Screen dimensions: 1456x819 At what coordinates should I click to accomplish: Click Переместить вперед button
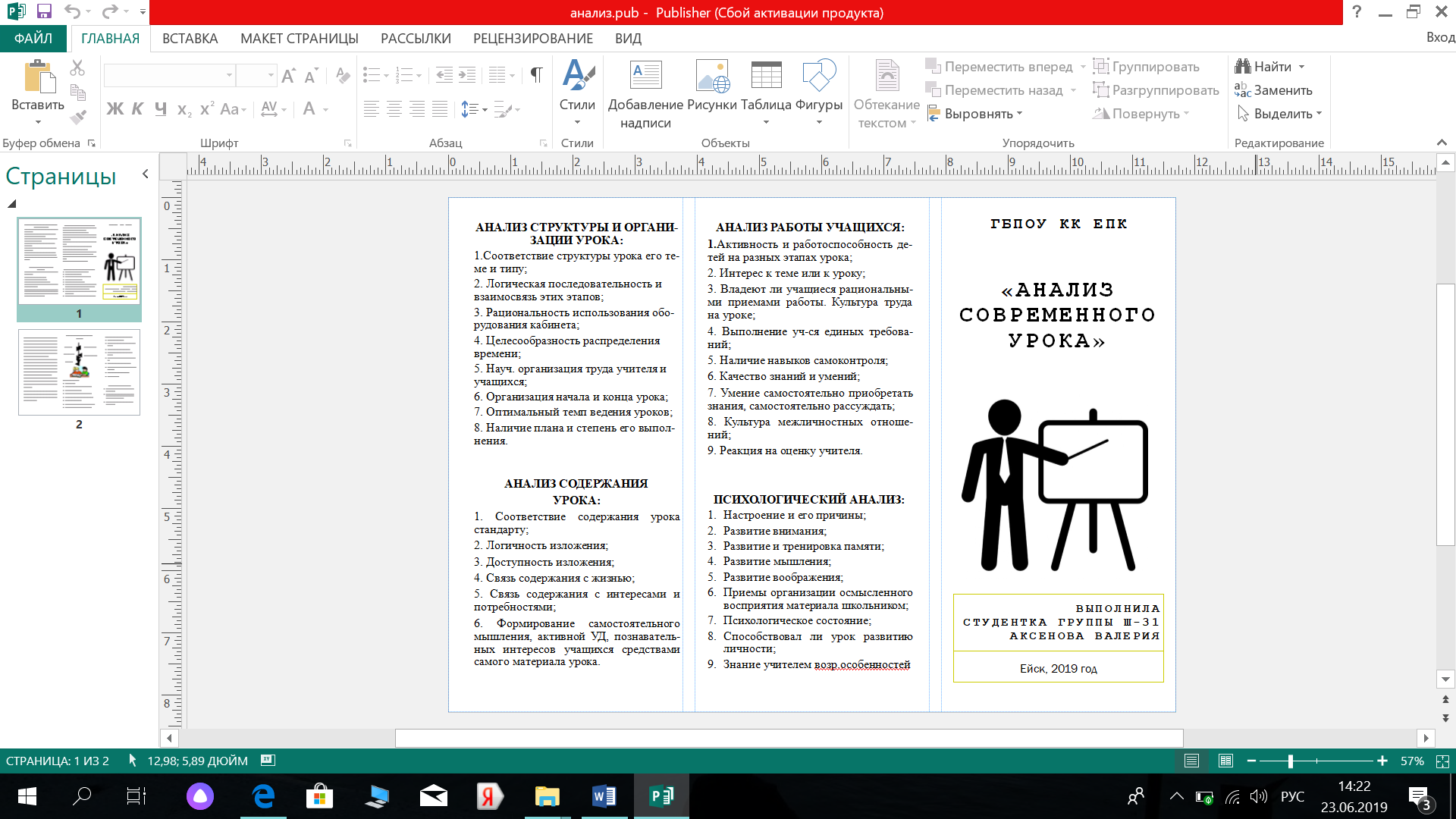(x=999, y=67)
